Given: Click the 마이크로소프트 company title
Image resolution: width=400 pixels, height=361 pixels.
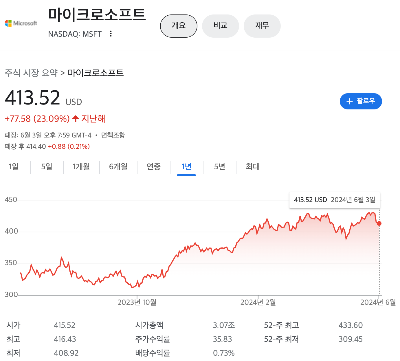Looking at the screenshot, I should 97,14.
